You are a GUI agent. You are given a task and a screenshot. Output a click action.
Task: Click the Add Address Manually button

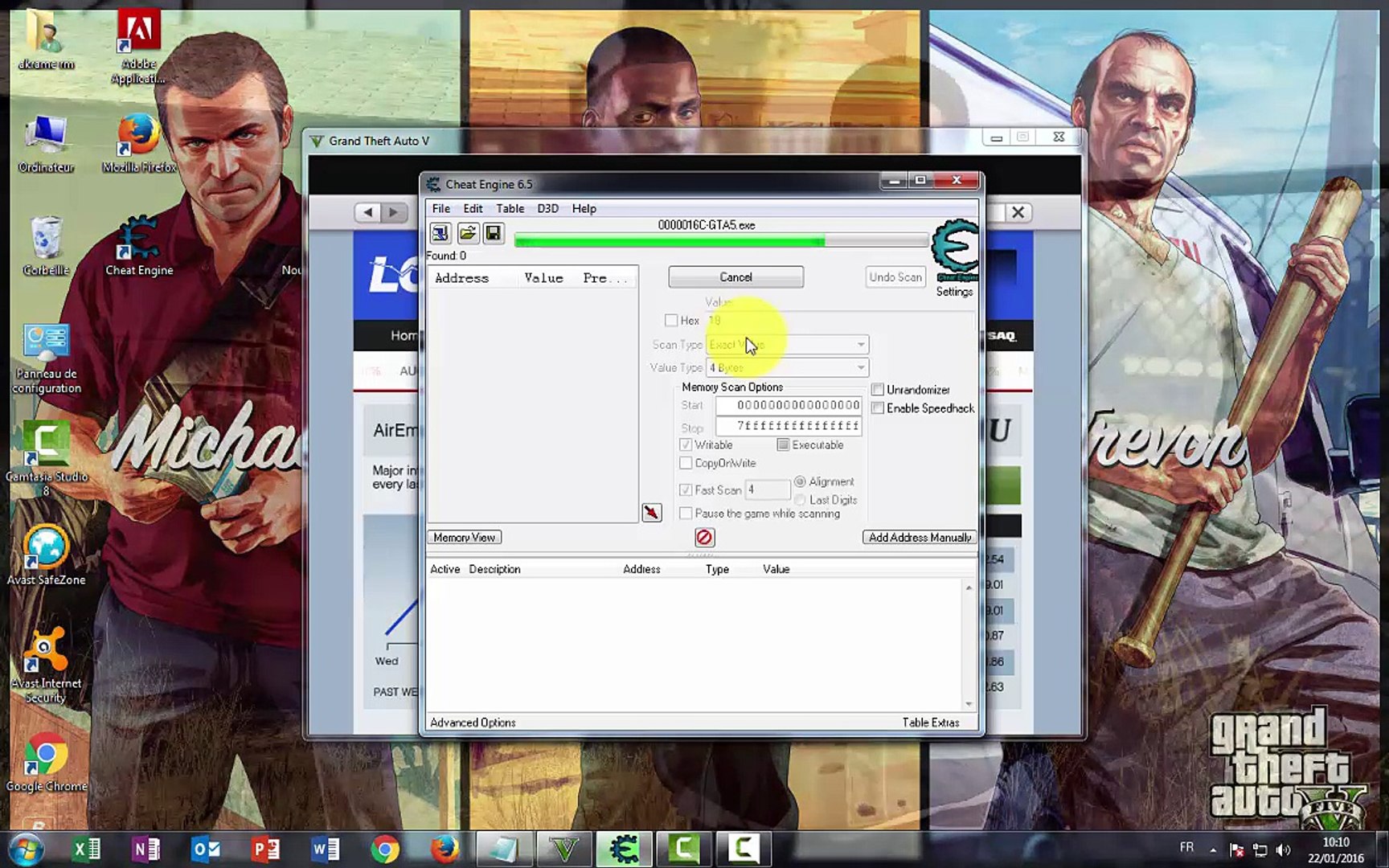(x=920, y=538)
